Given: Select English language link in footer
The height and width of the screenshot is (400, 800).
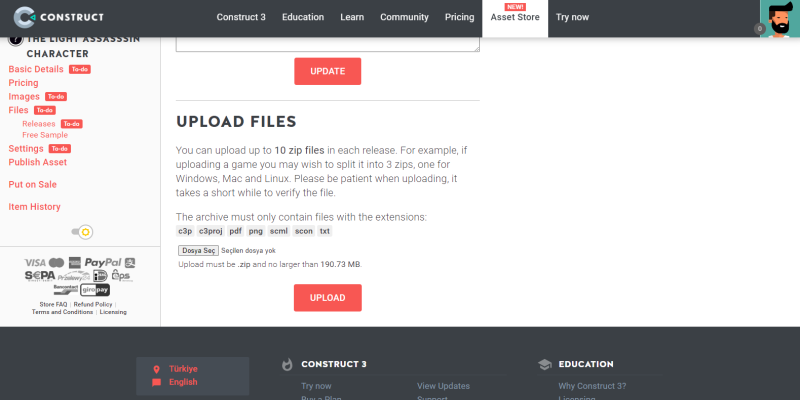Looking at the screenshot, I should tap(183, 382).
